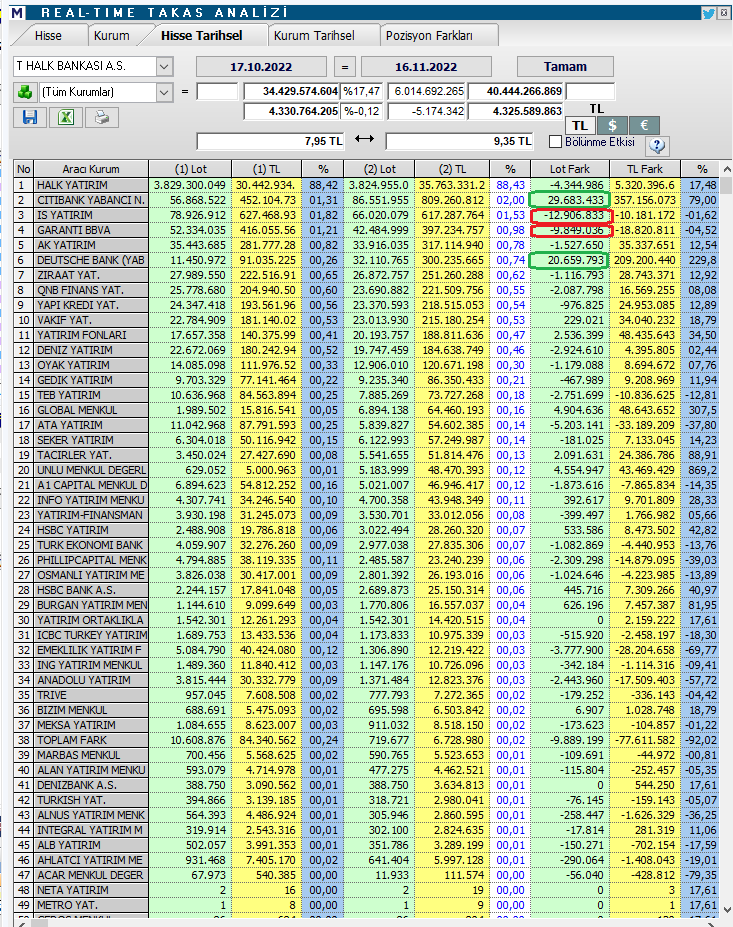Image resolution: width=733 pixels, height=927 pixels.
Task: Confirm with the Tamam button
Action: [565, 66]
